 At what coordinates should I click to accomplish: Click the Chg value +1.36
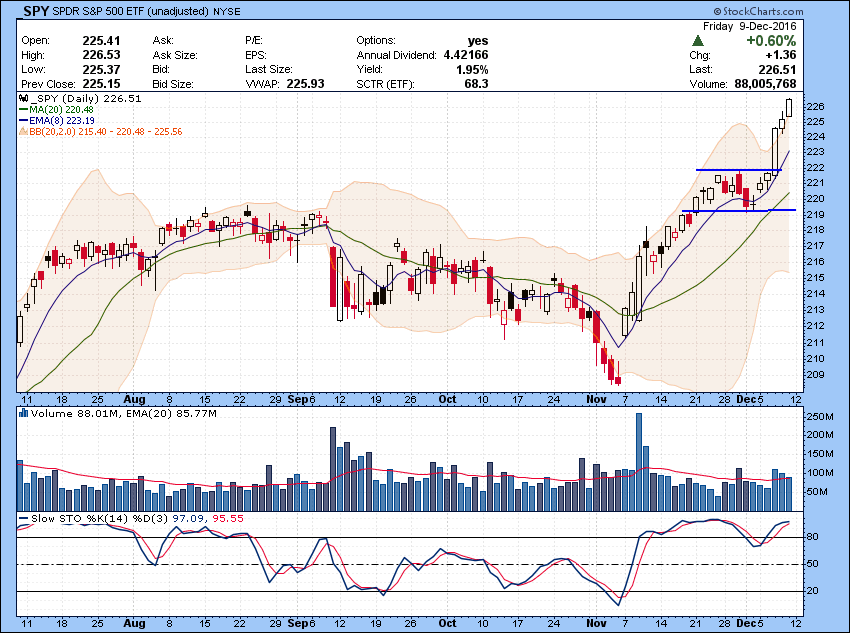point(781,55)
